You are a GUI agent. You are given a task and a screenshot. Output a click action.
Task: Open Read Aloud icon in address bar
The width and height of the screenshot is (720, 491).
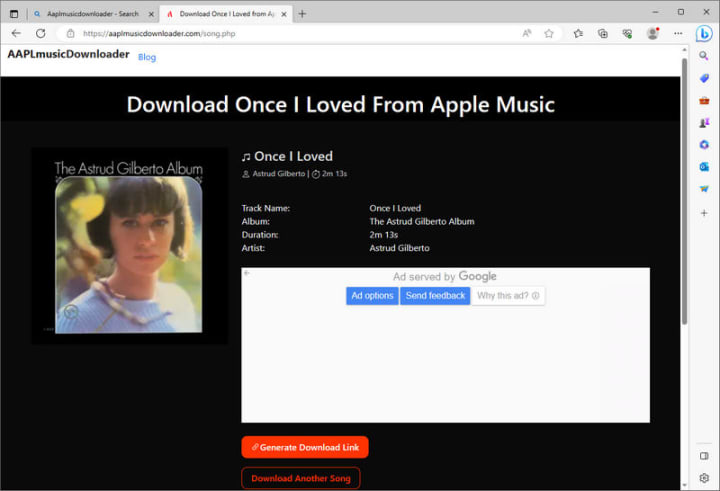527,33
